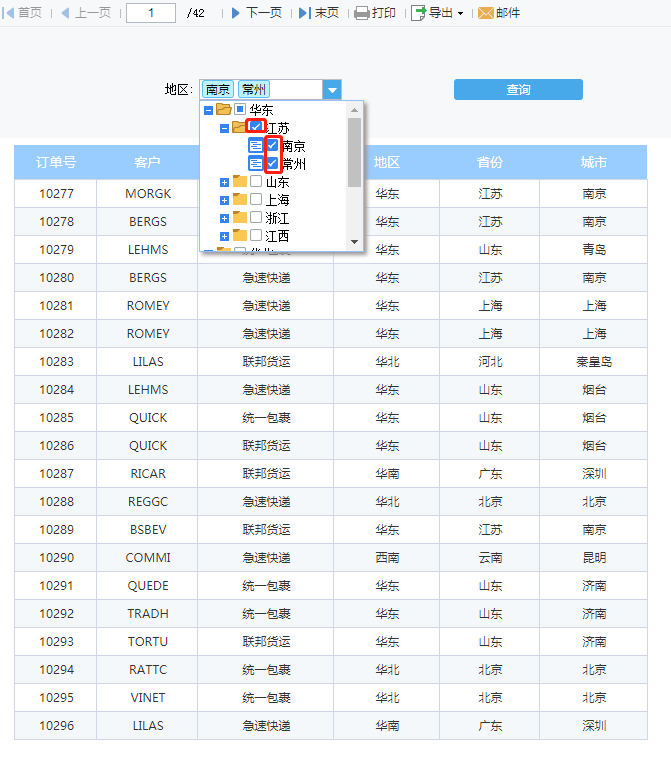
Task: Click the 地区 column header
Action: pos(387,162)
